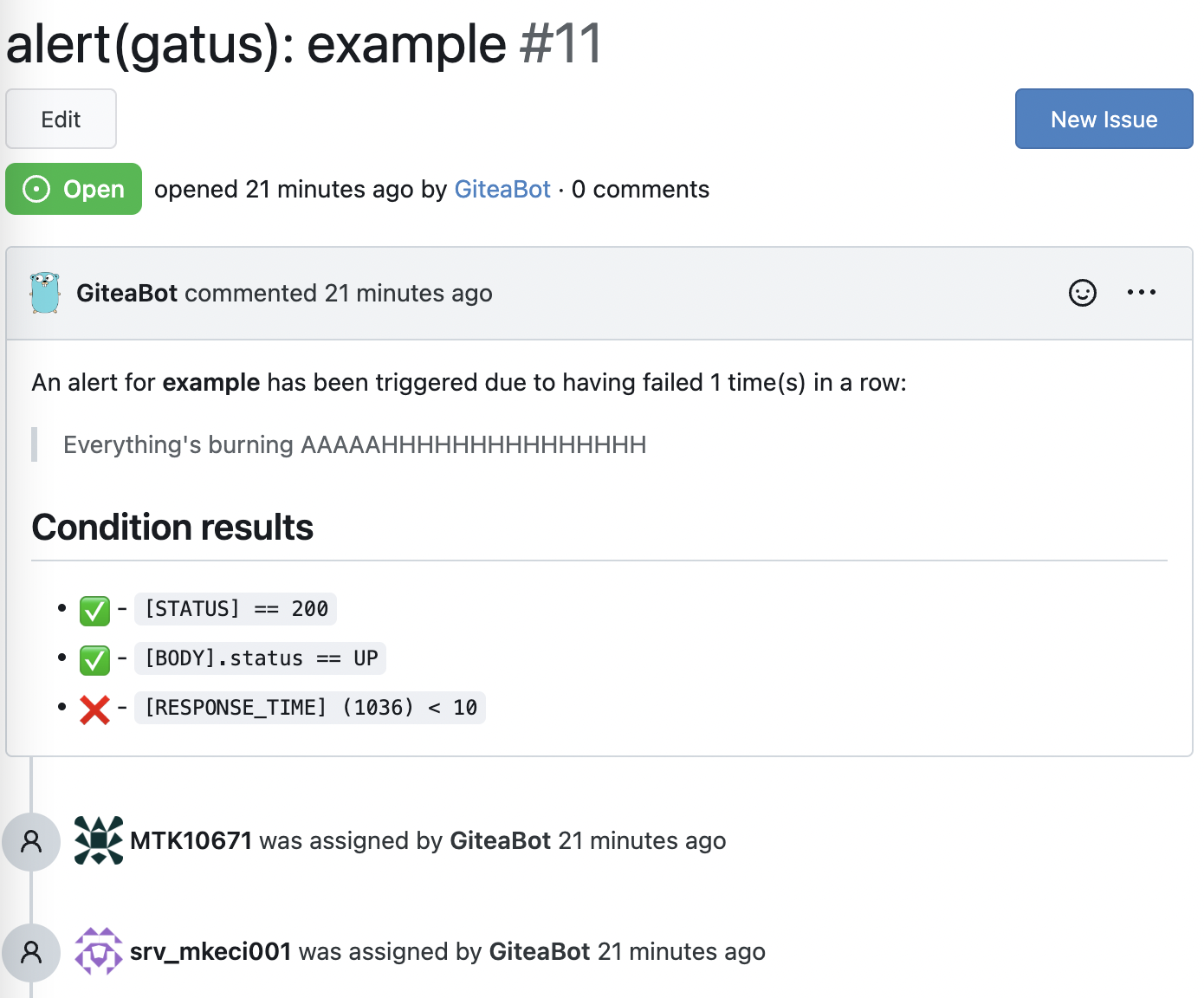Open the comment three-dot options menu

click(x=1141, y=293)
